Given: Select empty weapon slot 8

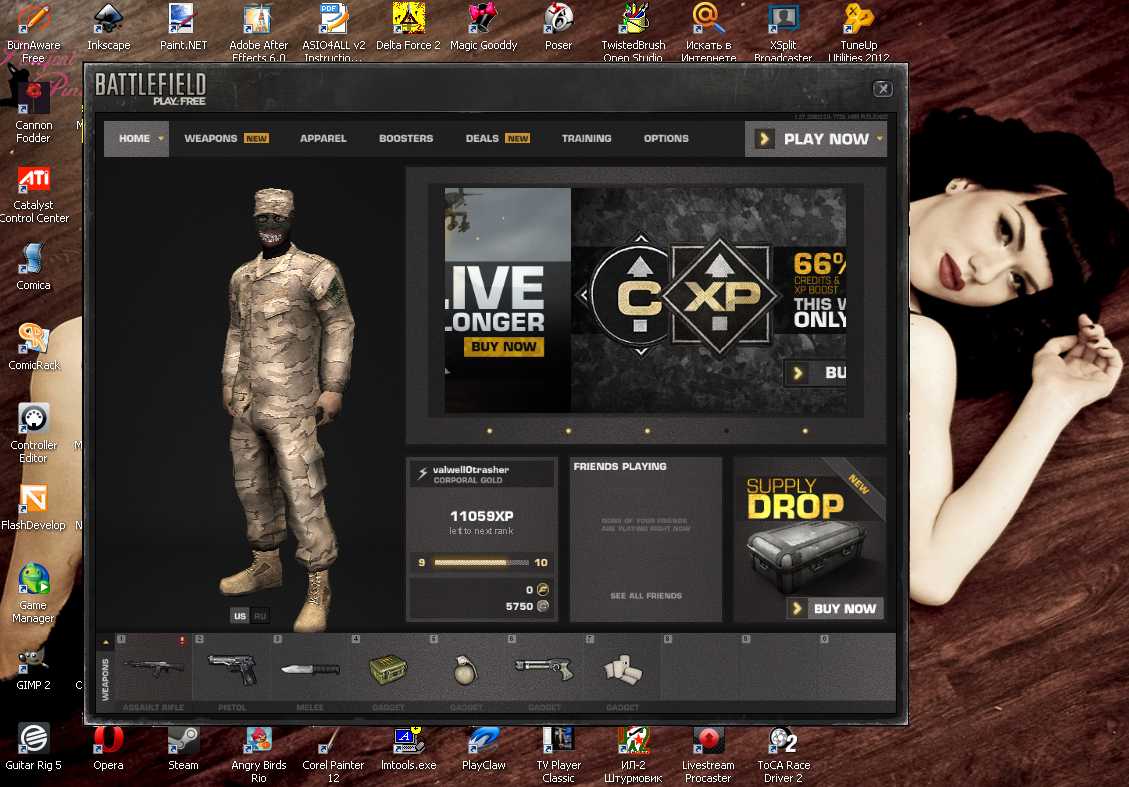Looking at the screenshot, I should [700, 668].
